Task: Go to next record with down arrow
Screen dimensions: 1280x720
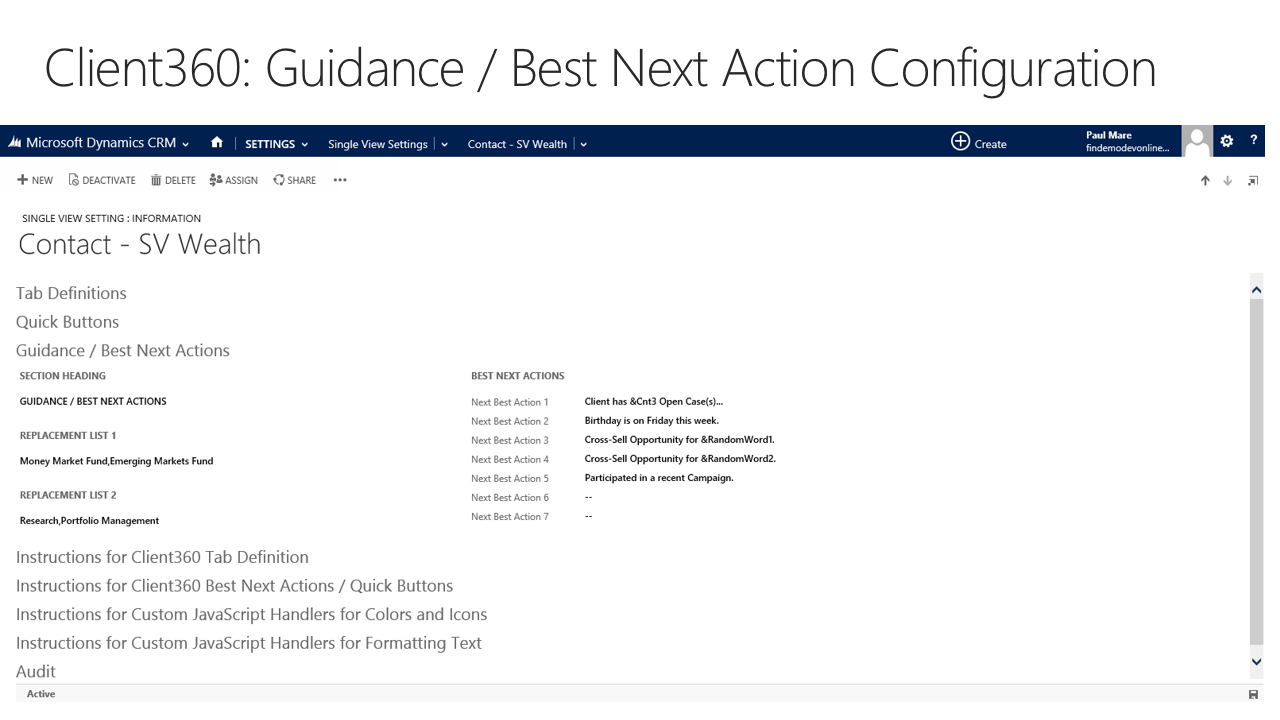Action: click(x=1228, y=181)
